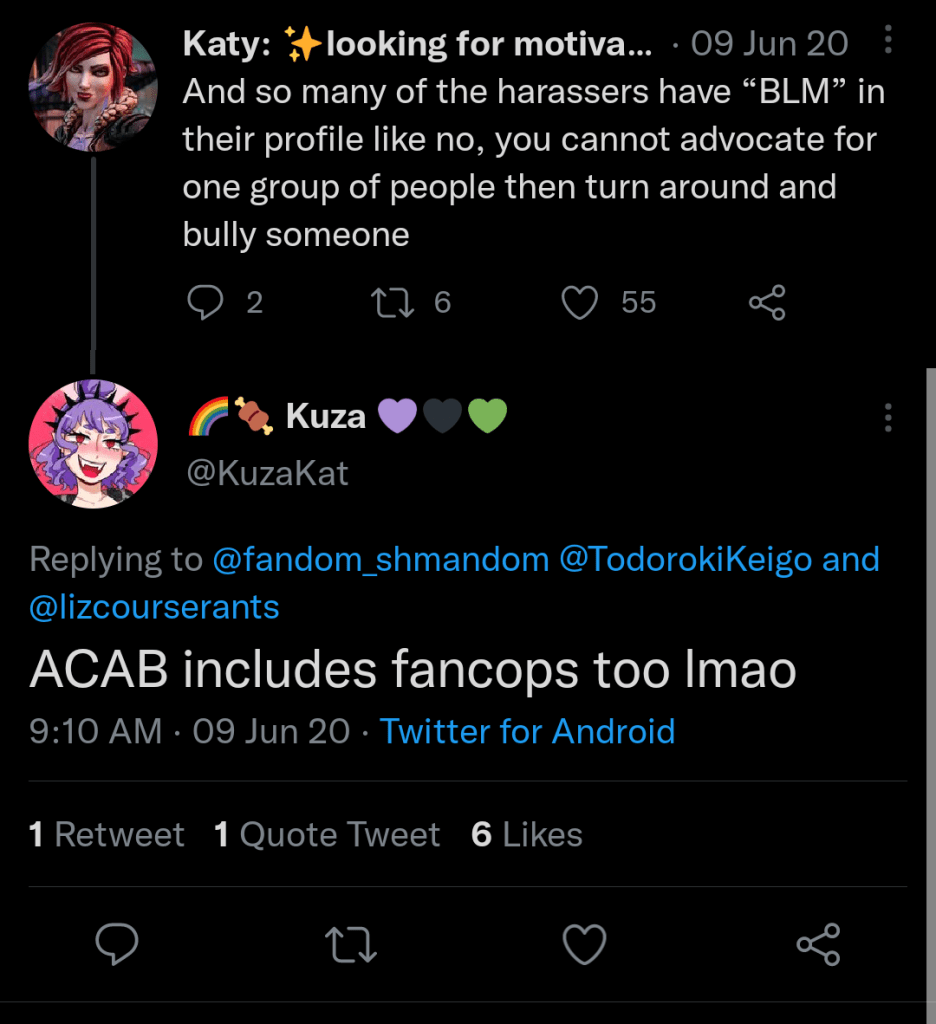This screenshot has width=936, height=1024.
Task: Open more options menu on Katy's tweet
Action: (x=889, y=42)
